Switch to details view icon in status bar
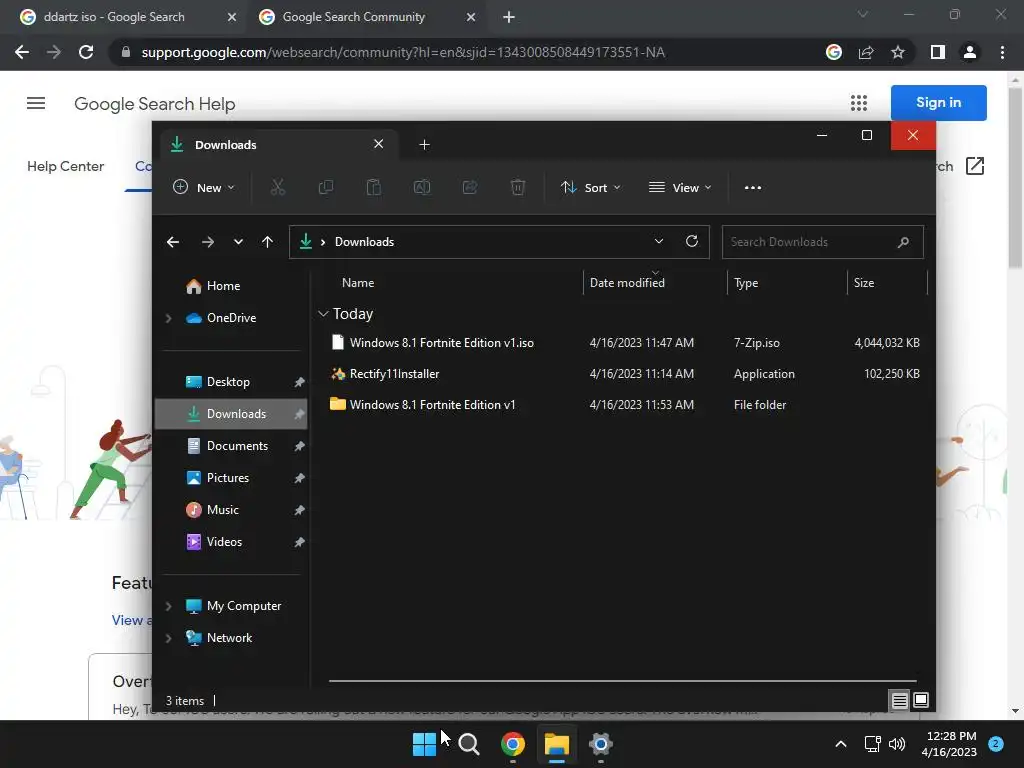Screen dimensions: 1024x768 (899, 701)
